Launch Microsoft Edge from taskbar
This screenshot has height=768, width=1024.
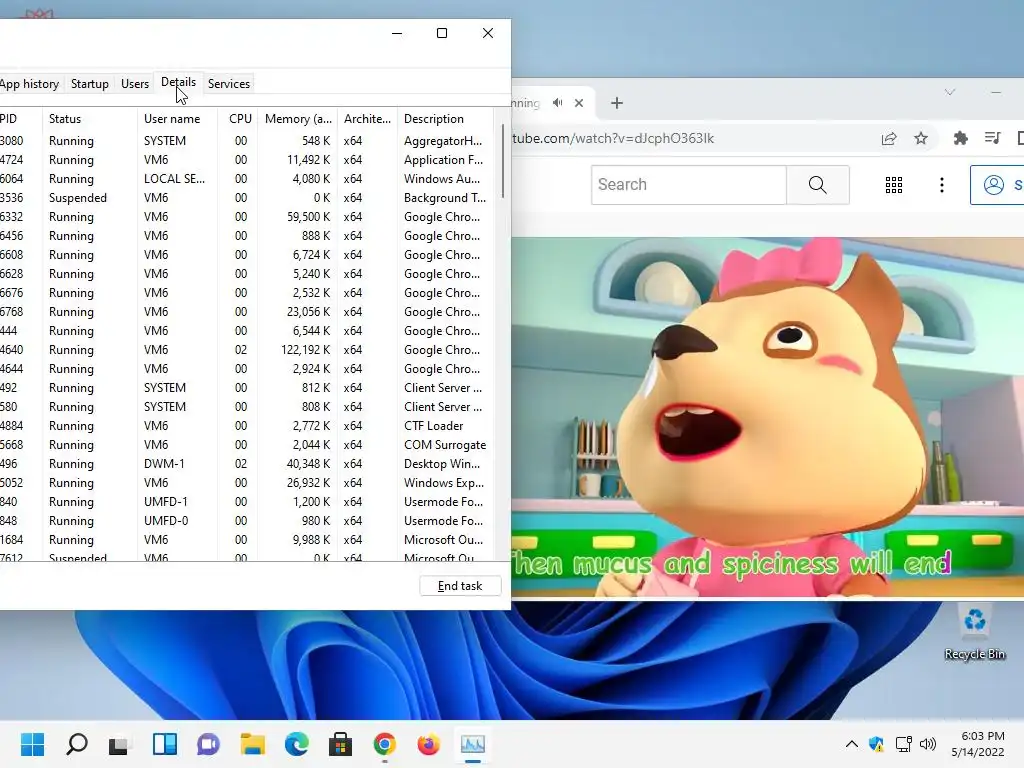tap(296, 744)
